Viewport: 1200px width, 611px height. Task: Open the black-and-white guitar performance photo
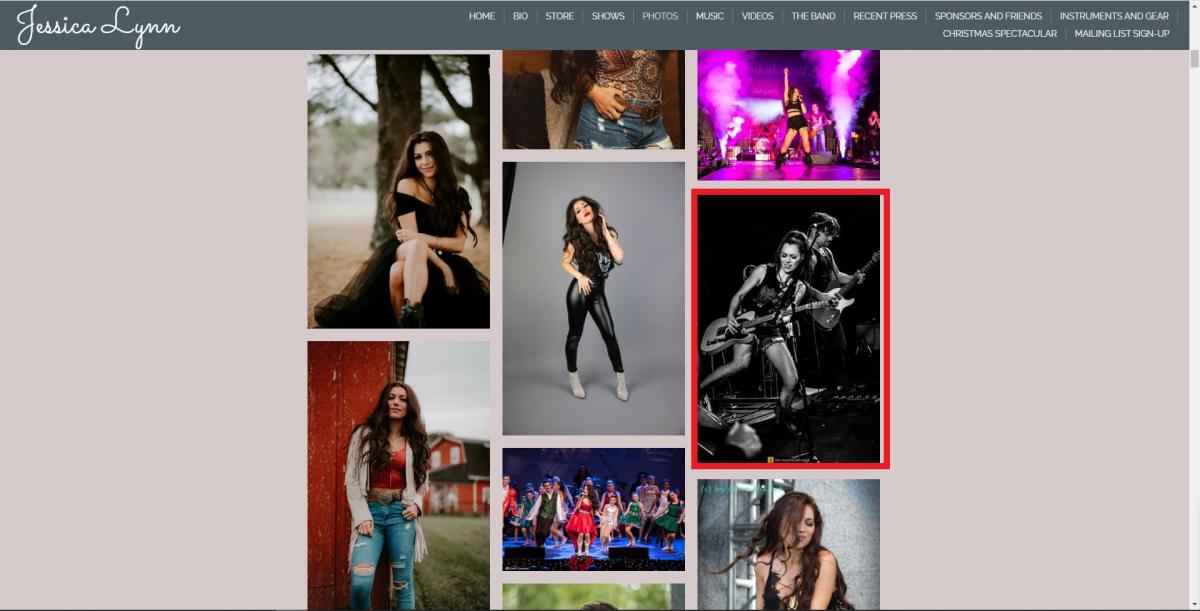coord(789,329)
